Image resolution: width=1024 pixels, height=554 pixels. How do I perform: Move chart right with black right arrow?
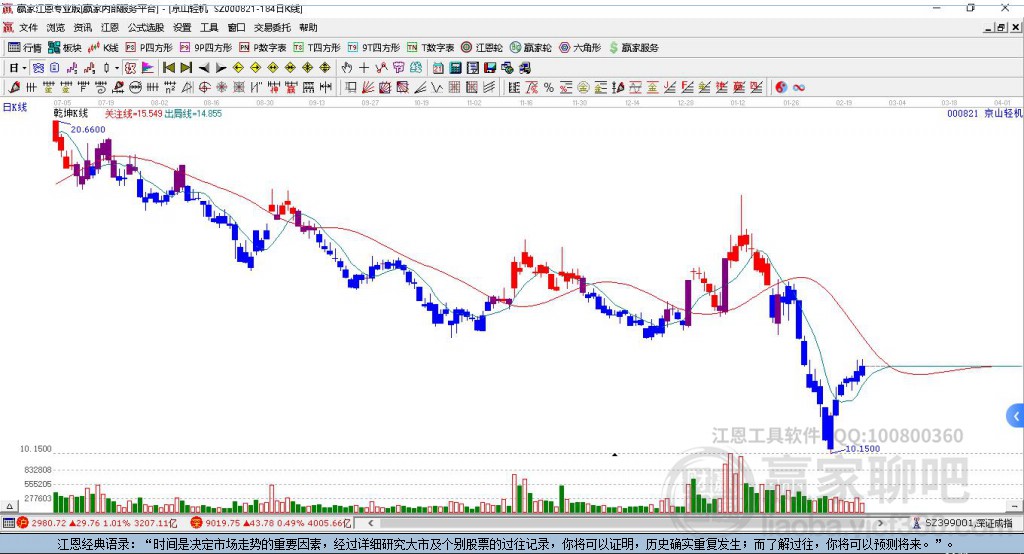pos(221,68)
